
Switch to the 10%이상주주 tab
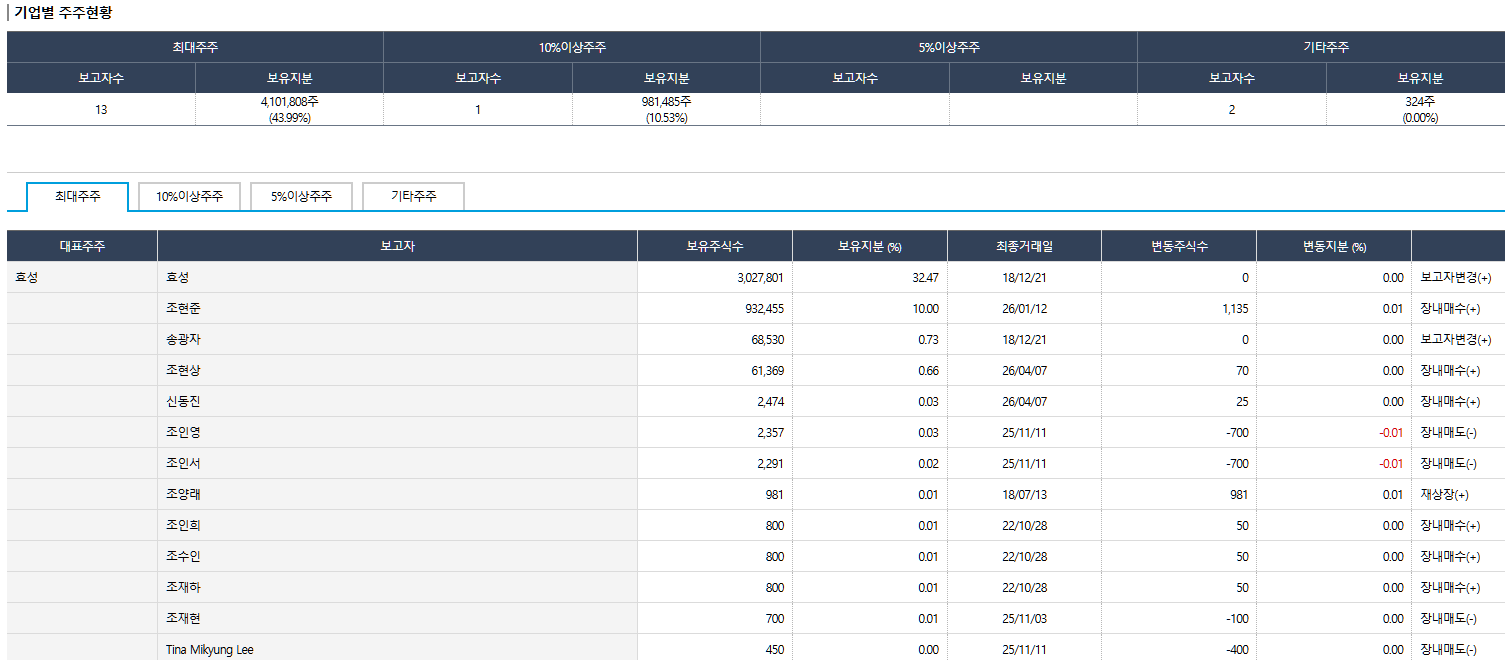[189, 197]
